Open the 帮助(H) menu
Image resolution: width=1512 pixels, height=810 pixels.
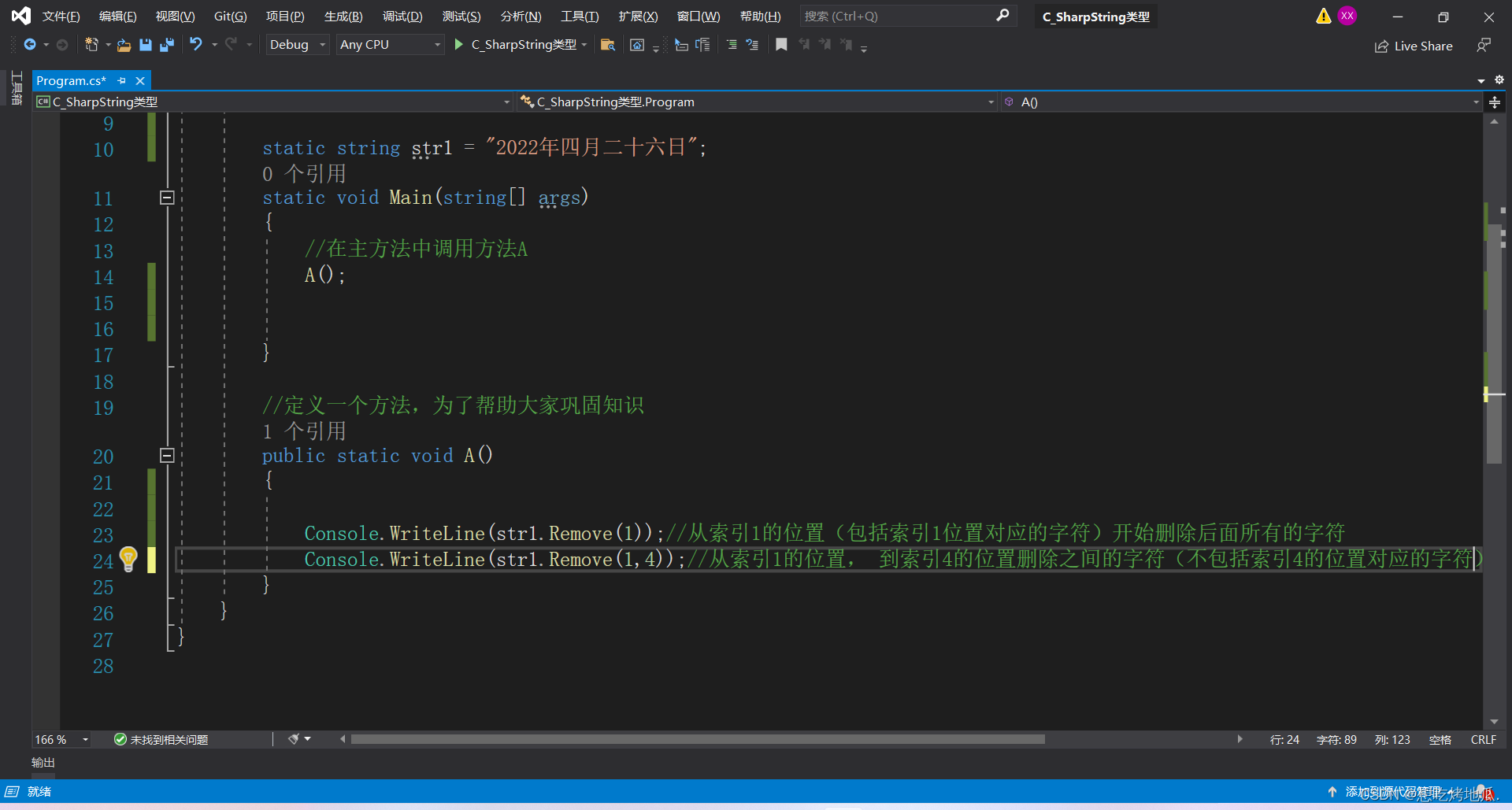(761, 17)
